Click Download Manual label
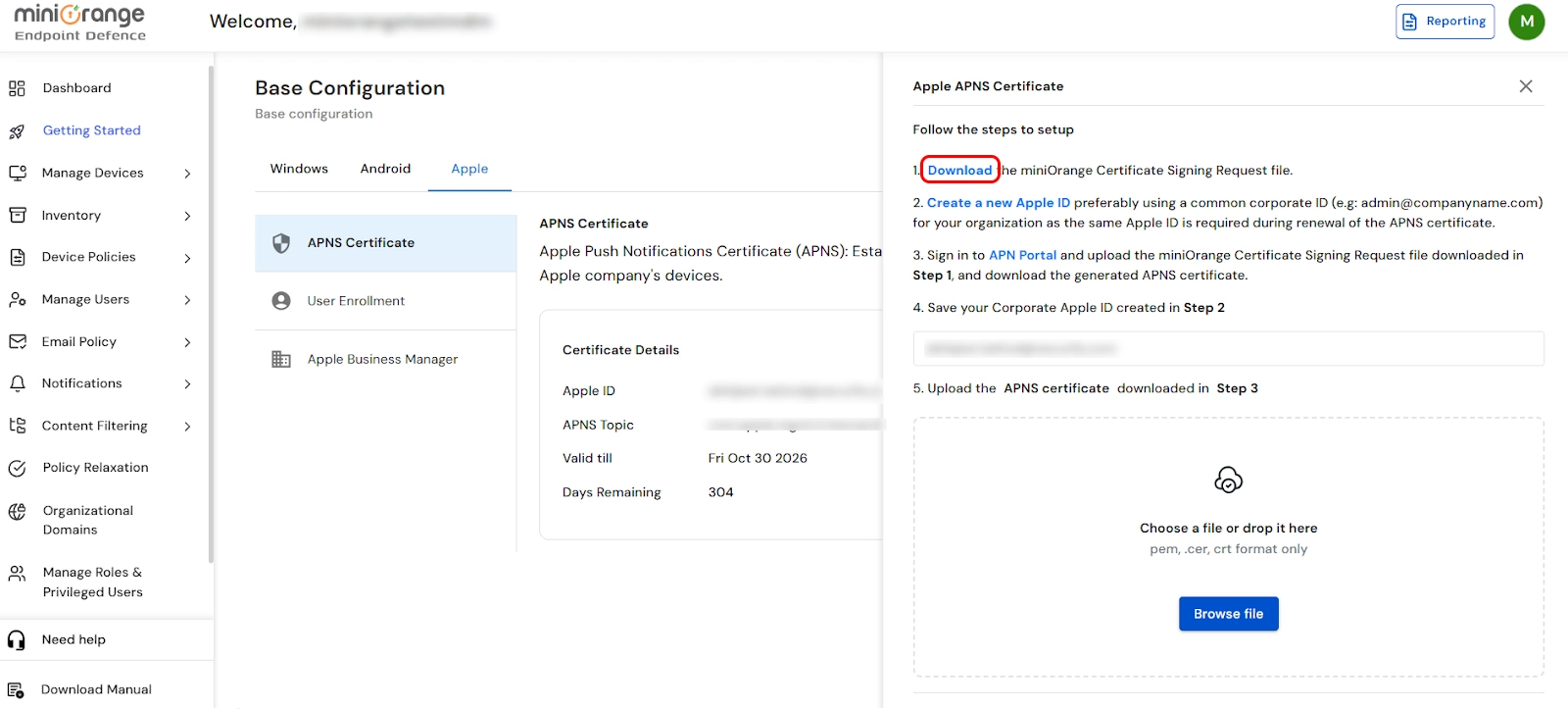This screenshot has height=709, width=1568. [x=96, y=689]
